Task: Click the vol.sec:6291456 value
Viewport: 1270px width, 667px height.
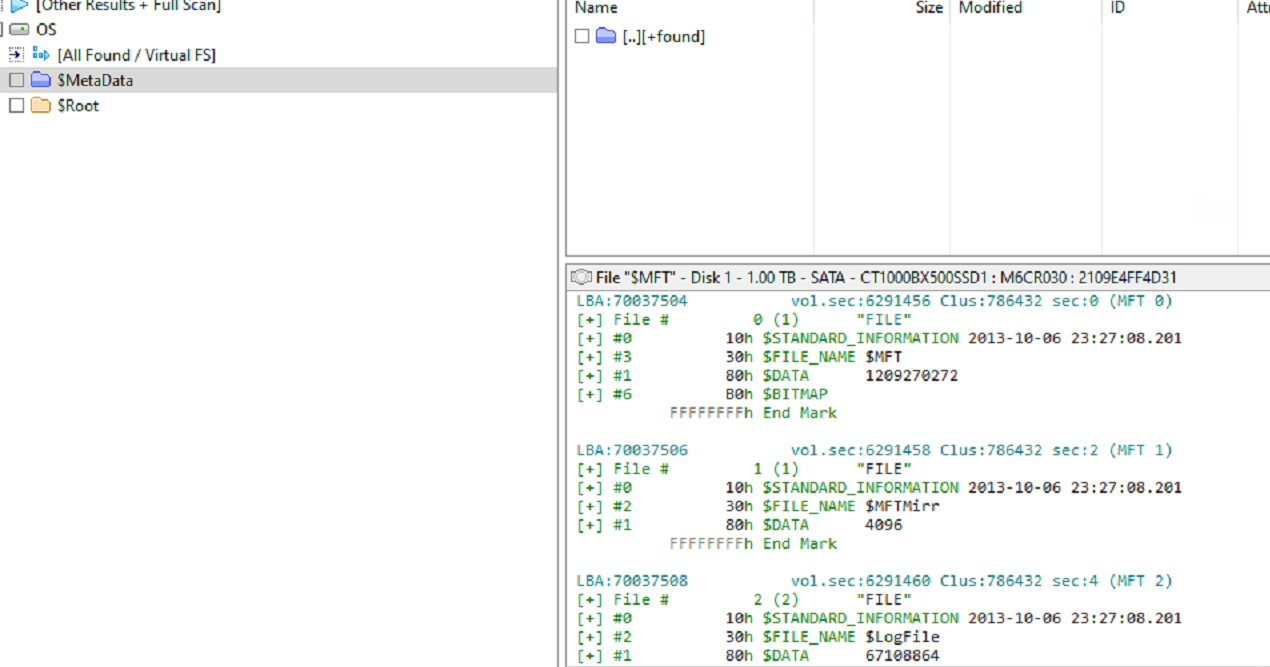Action: [x=861, y=301]
